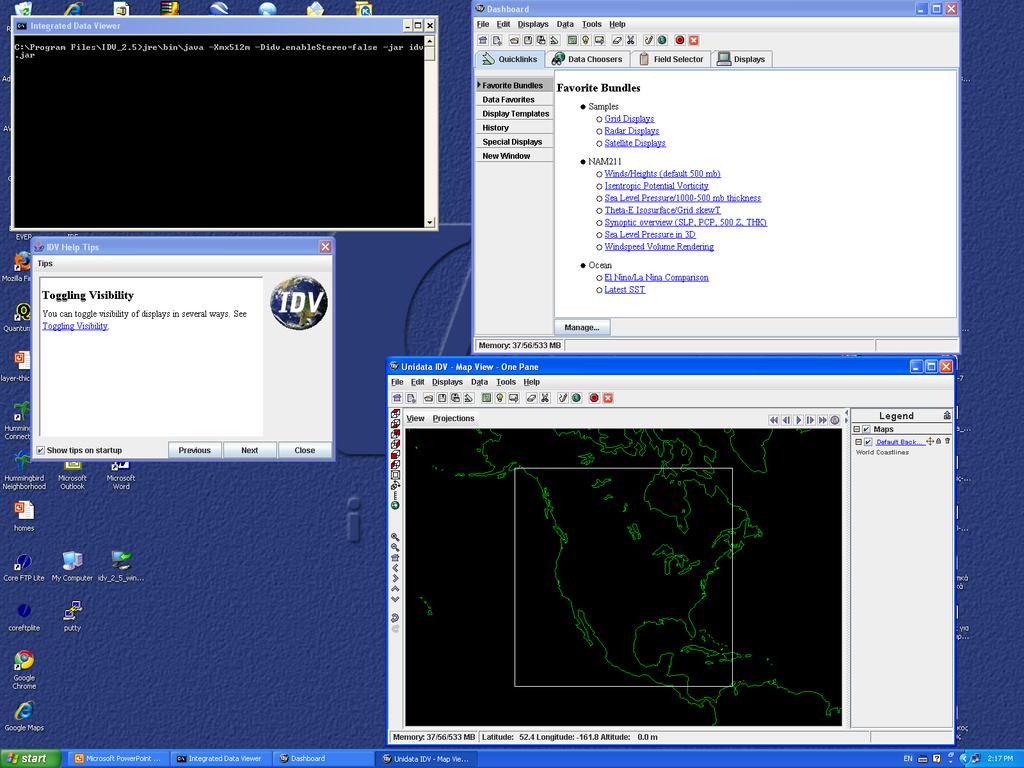This screenshot has width=1024, height=768.
Task: Click the small lock icon on Default Background row
Action: coord(938,441)
